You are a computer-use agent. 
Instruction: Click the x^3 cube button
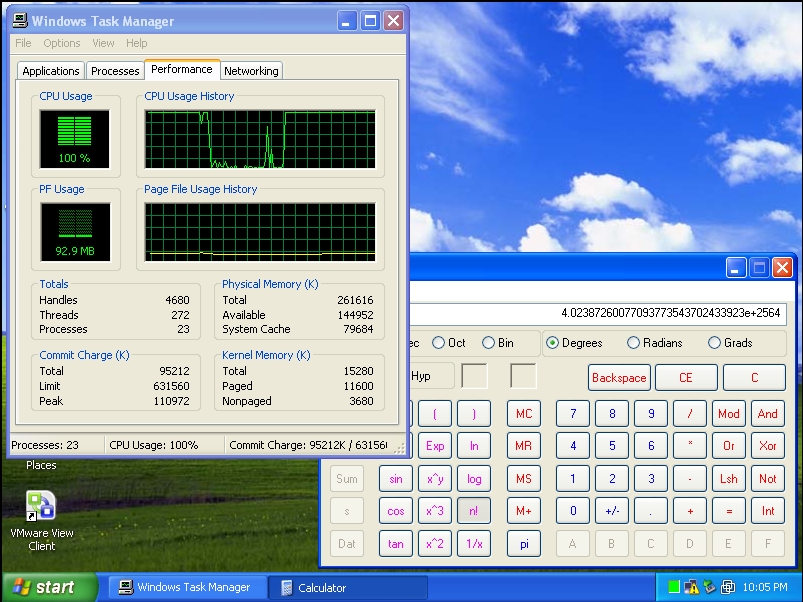(x=435, y=511)
